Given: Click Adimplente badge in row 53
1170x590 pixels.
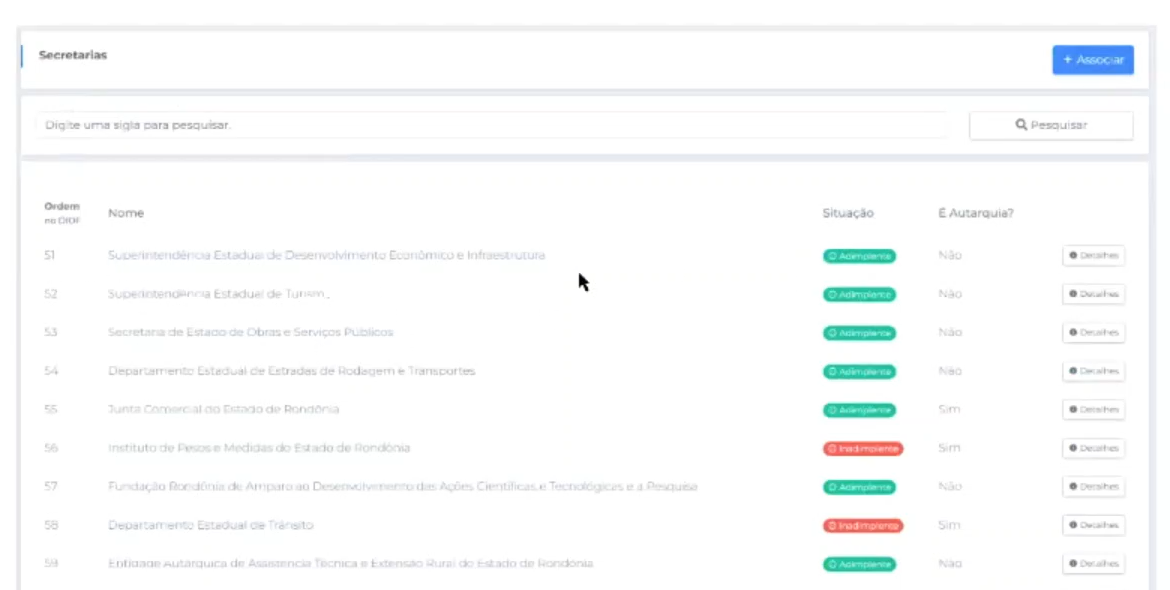Looking at the screenshot, I should pos(860,333).
